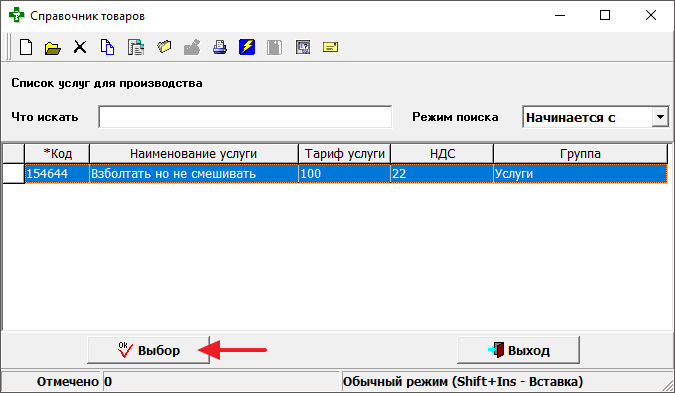Click the blue lightning bolt icon
The image size is (675, 393).
click(247, 47)
